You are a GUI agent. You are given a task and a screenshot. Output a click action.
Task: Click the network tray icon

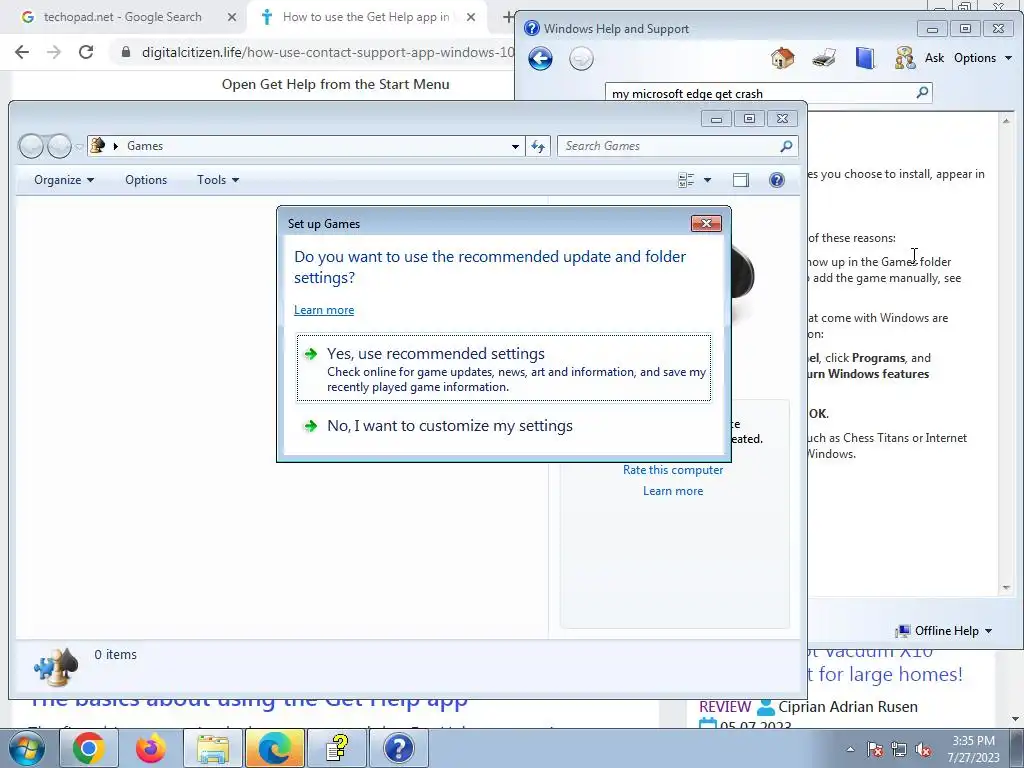click(x=899, y=750)
